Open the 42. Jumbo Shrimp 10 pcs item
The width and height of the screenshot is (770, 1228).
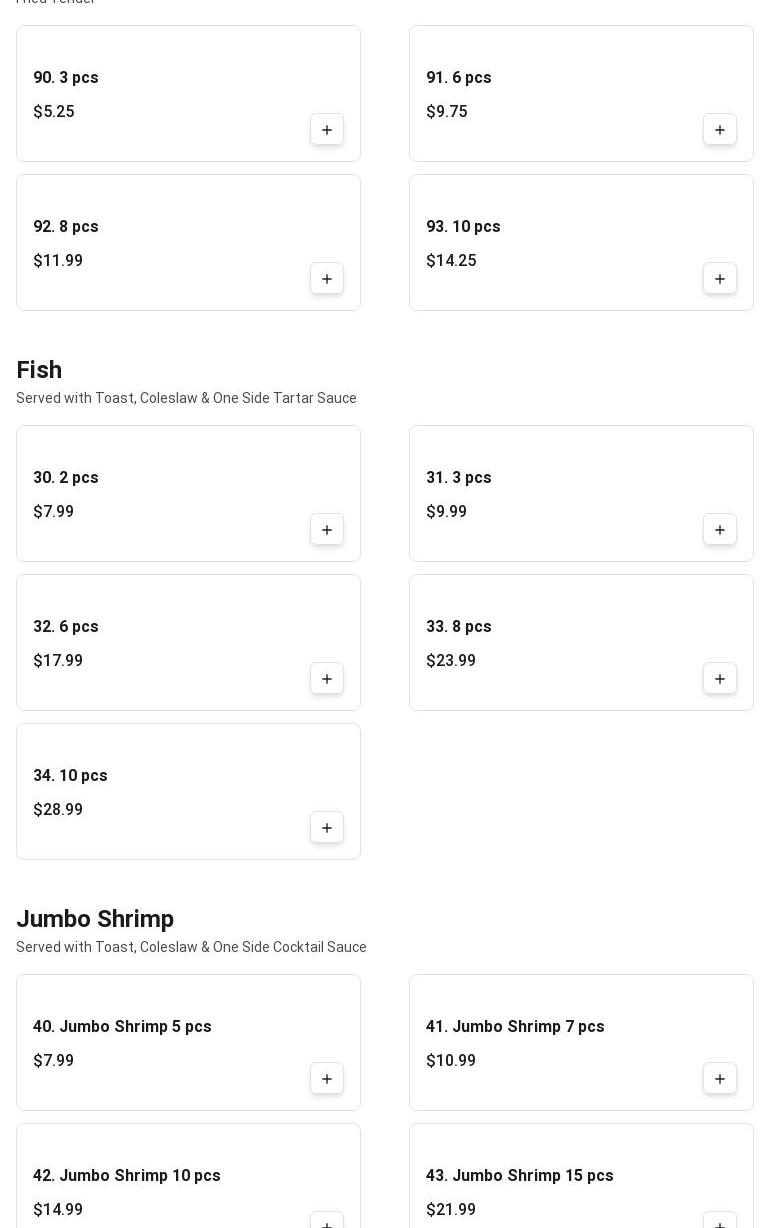tap(127, 1176)
